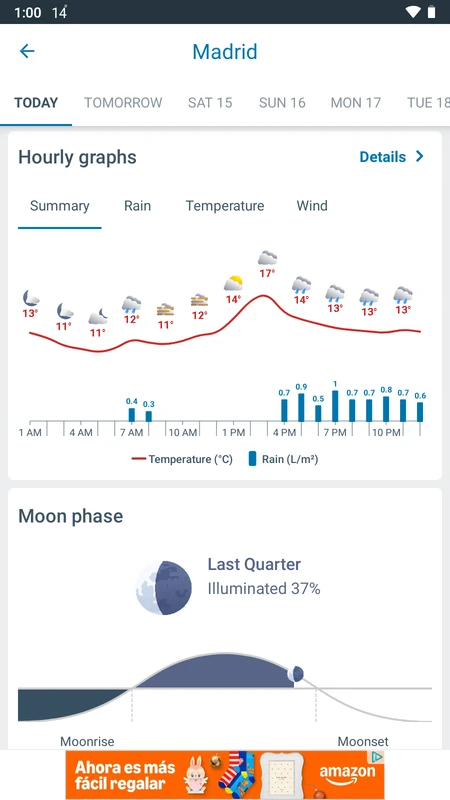Tap the small moon marker on curve
This screenshot has width=450, height=800.
point(295,674)
